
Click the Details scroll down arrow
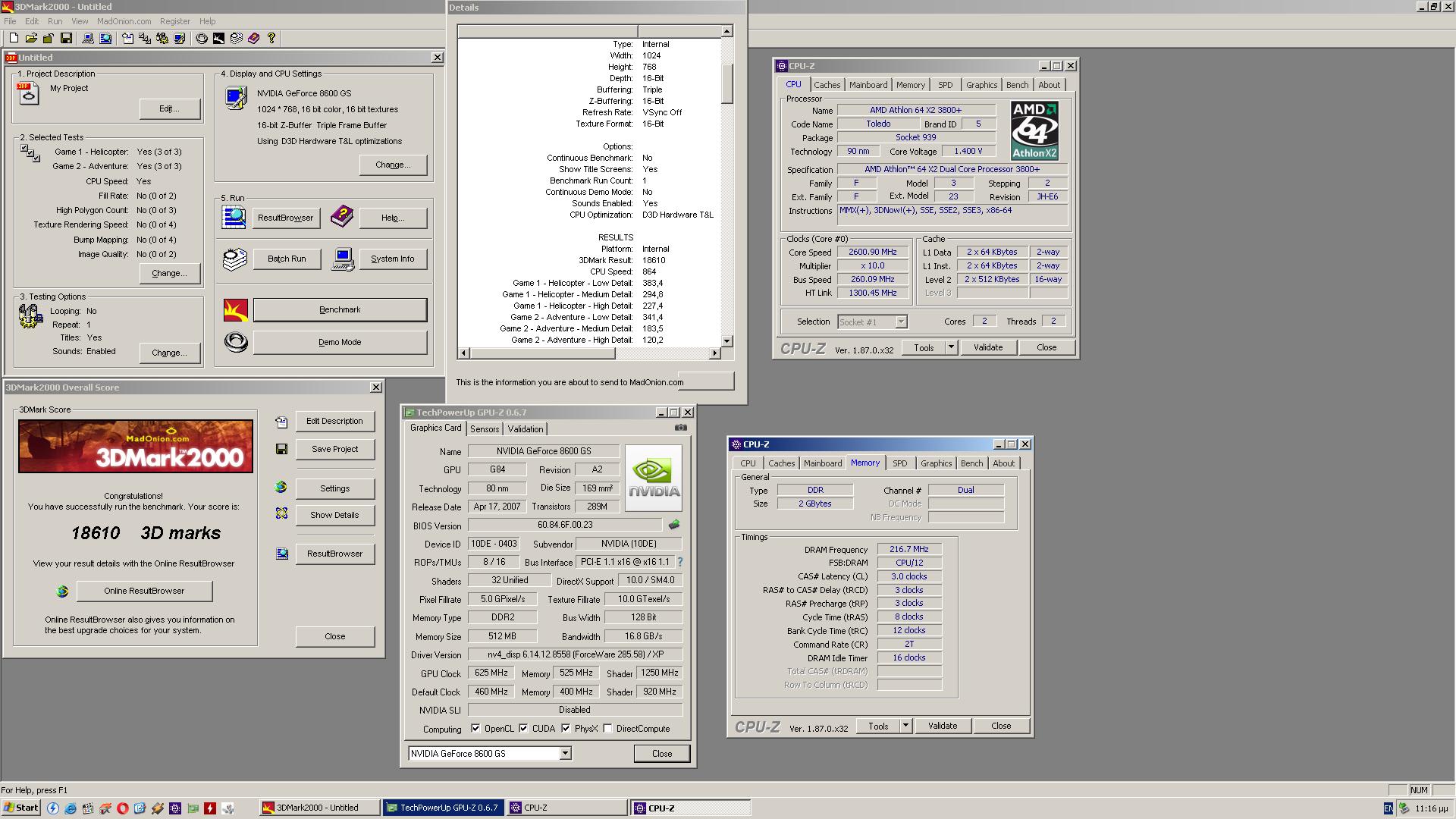[x=726, y=341]
